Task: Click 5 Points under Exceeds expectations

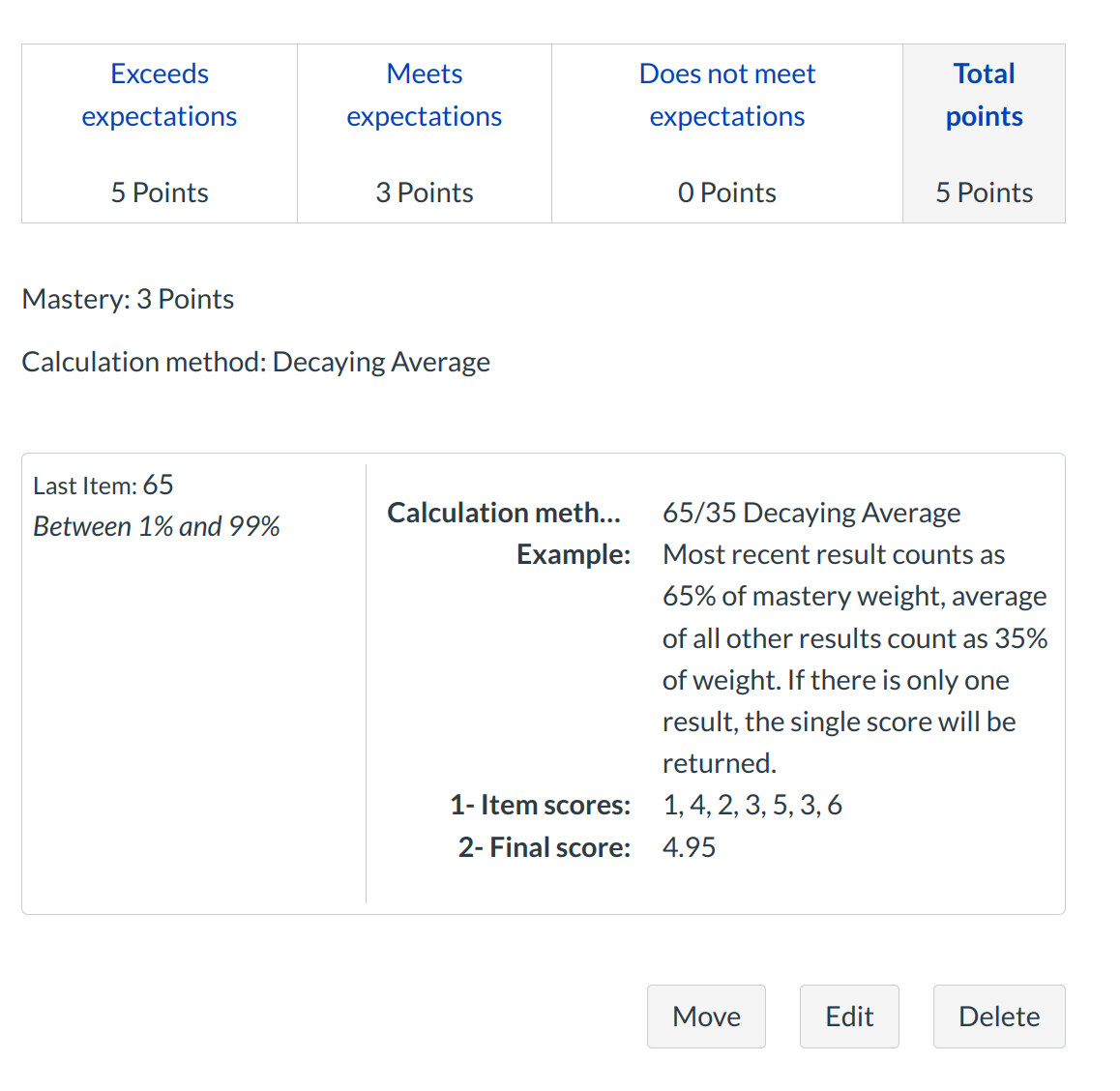Action: coord(160,192)
